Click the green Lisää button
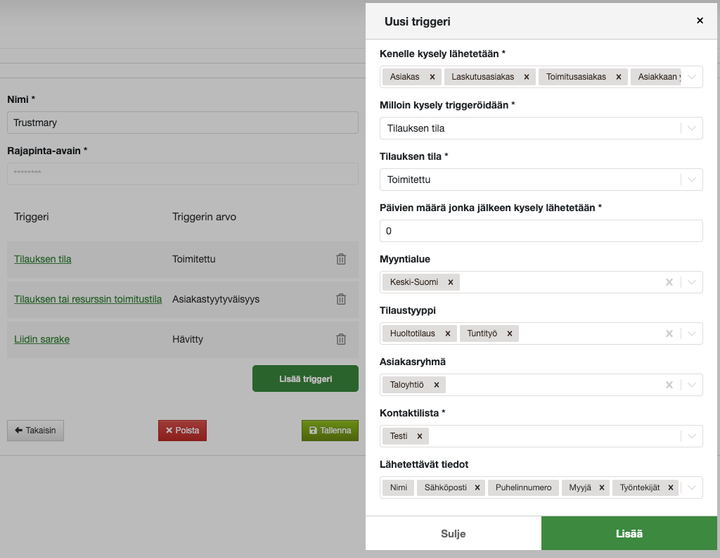This screenshot has width=720, height=558. pos(629,534)
